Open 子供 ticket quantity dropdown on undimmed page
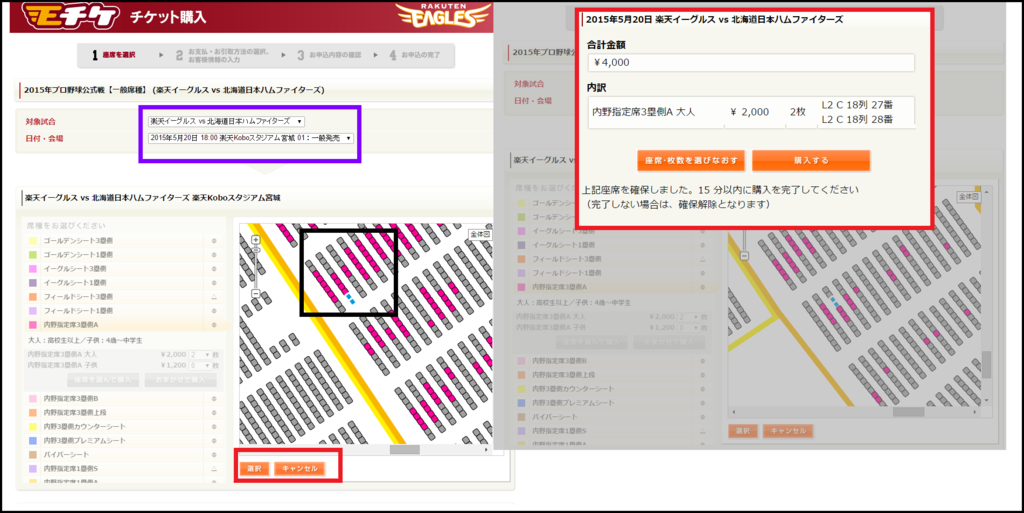The image size is (1024, 513). [199, 365]
